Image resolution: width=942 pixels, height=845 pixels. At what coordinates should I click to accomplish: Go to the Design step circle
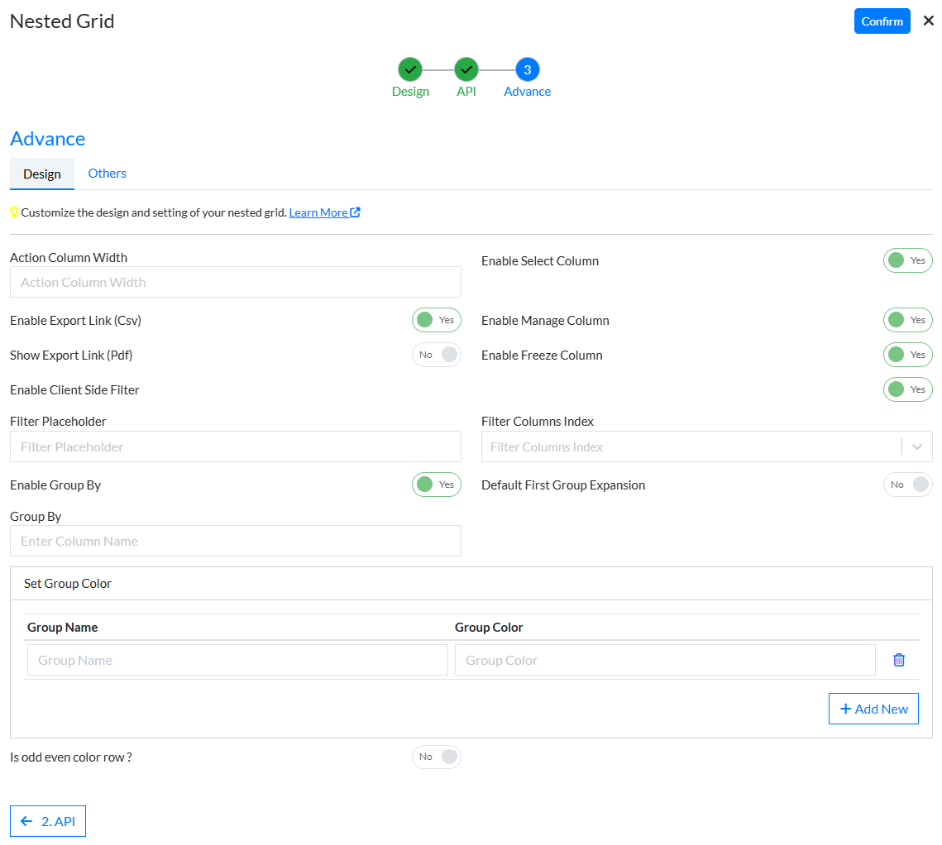(x=410, y=69)
